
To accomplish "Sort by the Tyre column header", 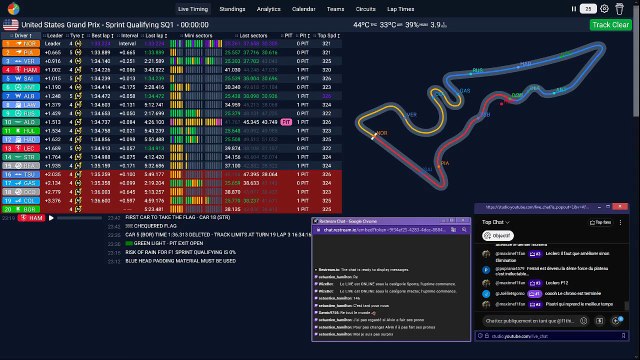I will pos(75,36).
